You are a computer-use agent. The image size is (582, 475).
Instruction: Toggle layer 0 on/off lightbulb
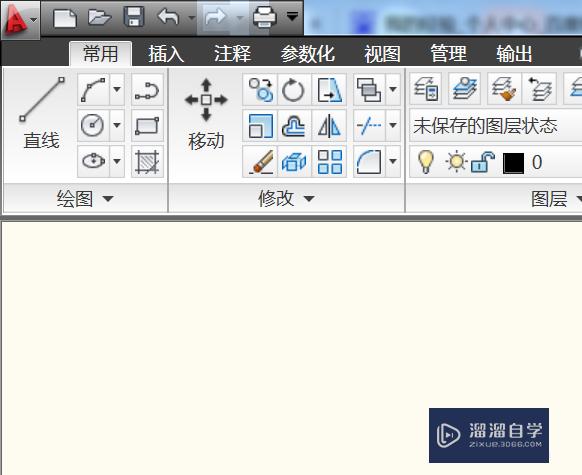[x=425, y=162]
